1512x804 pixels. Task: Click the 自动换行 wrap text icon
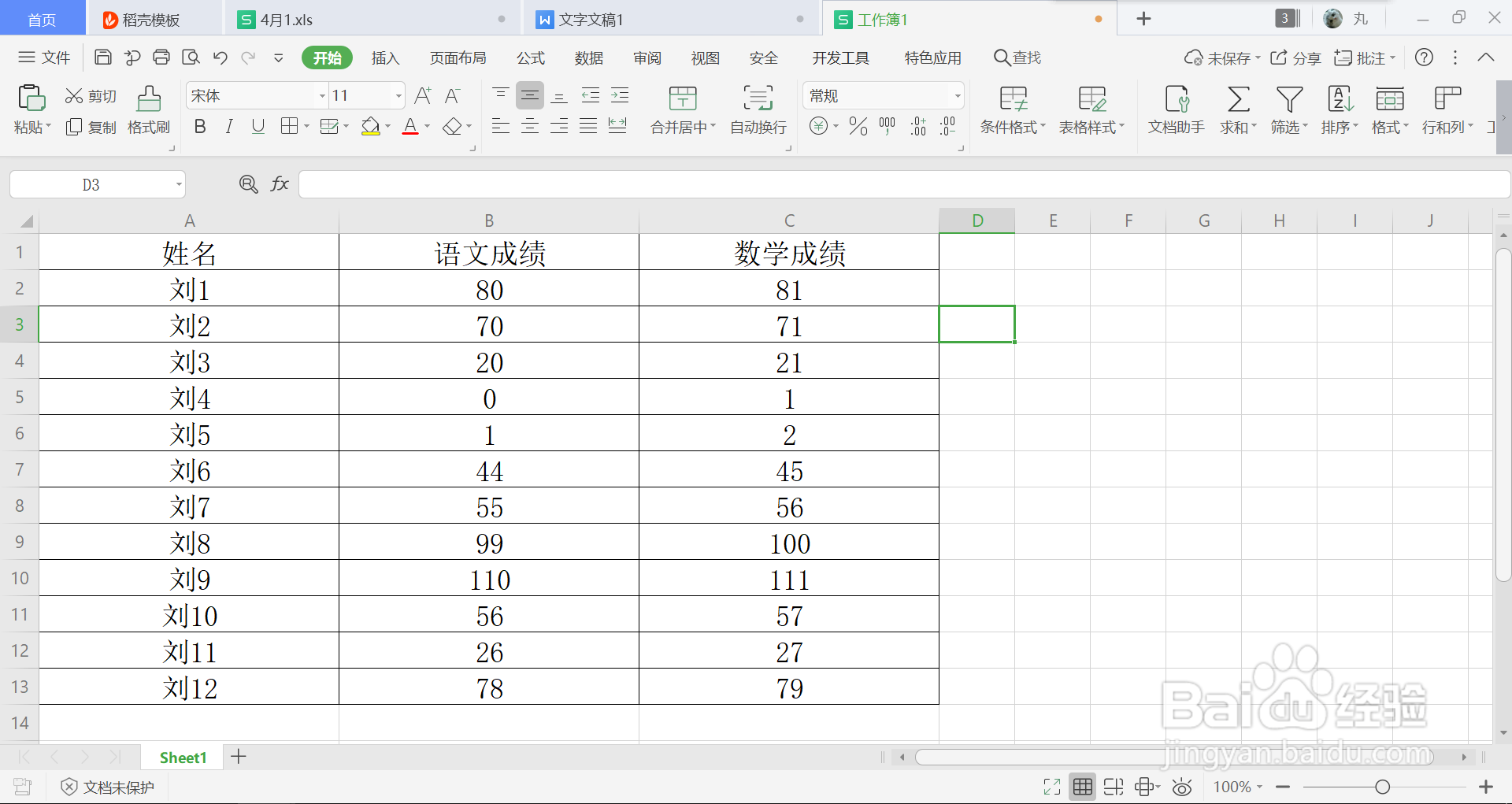pyautogui.click(x=756, y=110)
